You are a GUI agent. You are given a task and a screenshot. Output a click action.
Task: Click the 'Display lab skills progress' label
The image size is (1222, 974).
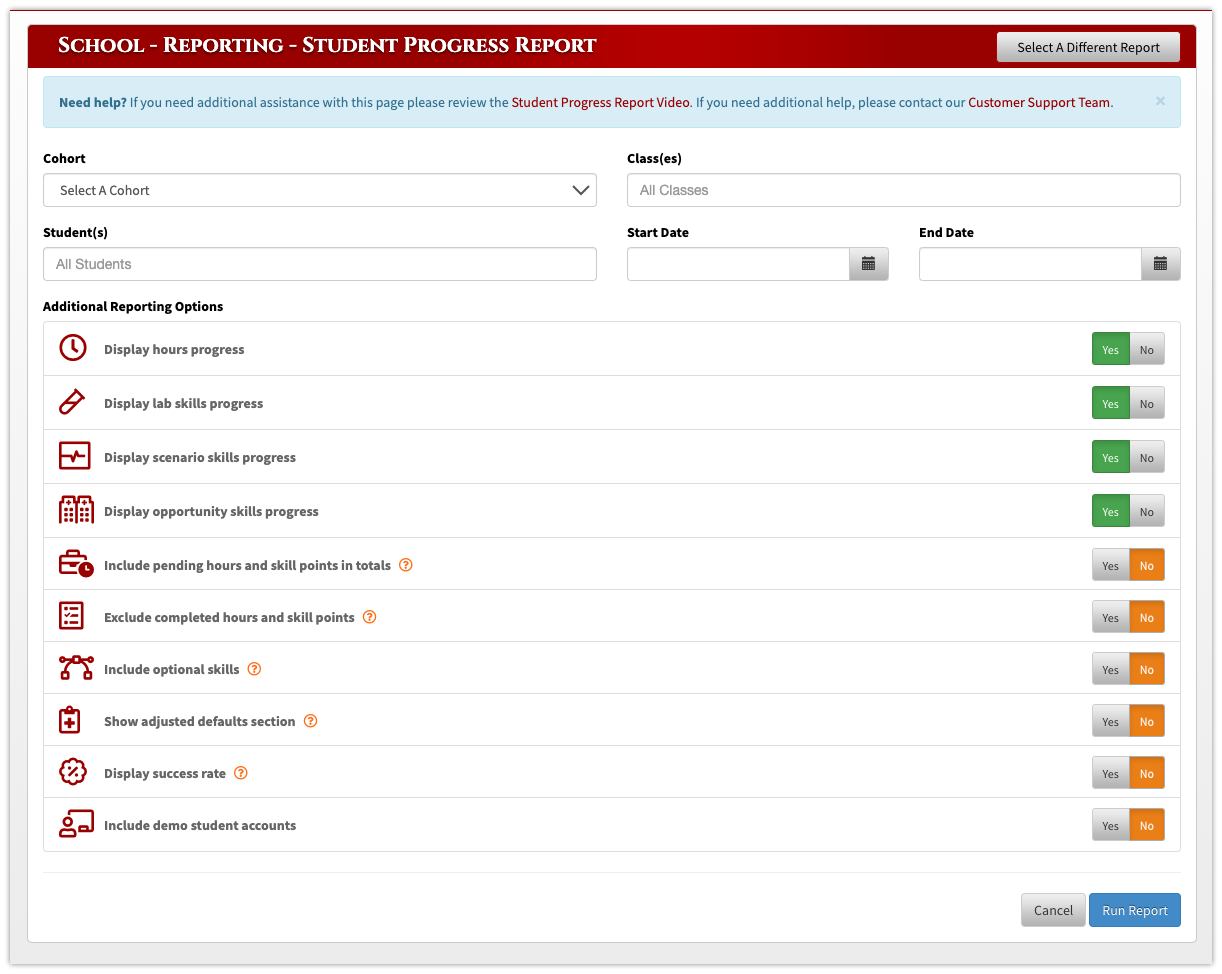184,404
